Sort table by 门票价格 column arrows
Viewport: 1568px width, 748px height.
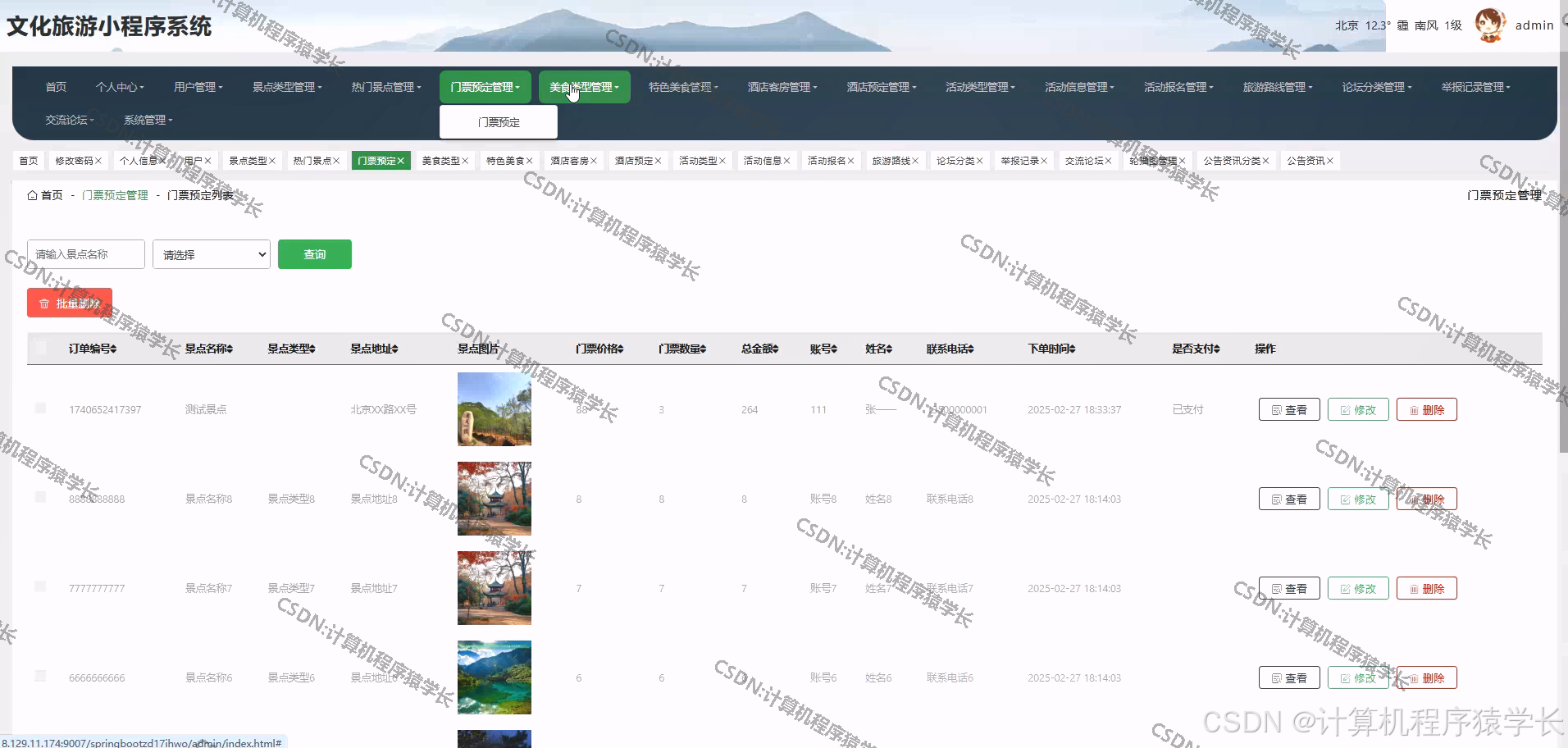coord(621,349)
